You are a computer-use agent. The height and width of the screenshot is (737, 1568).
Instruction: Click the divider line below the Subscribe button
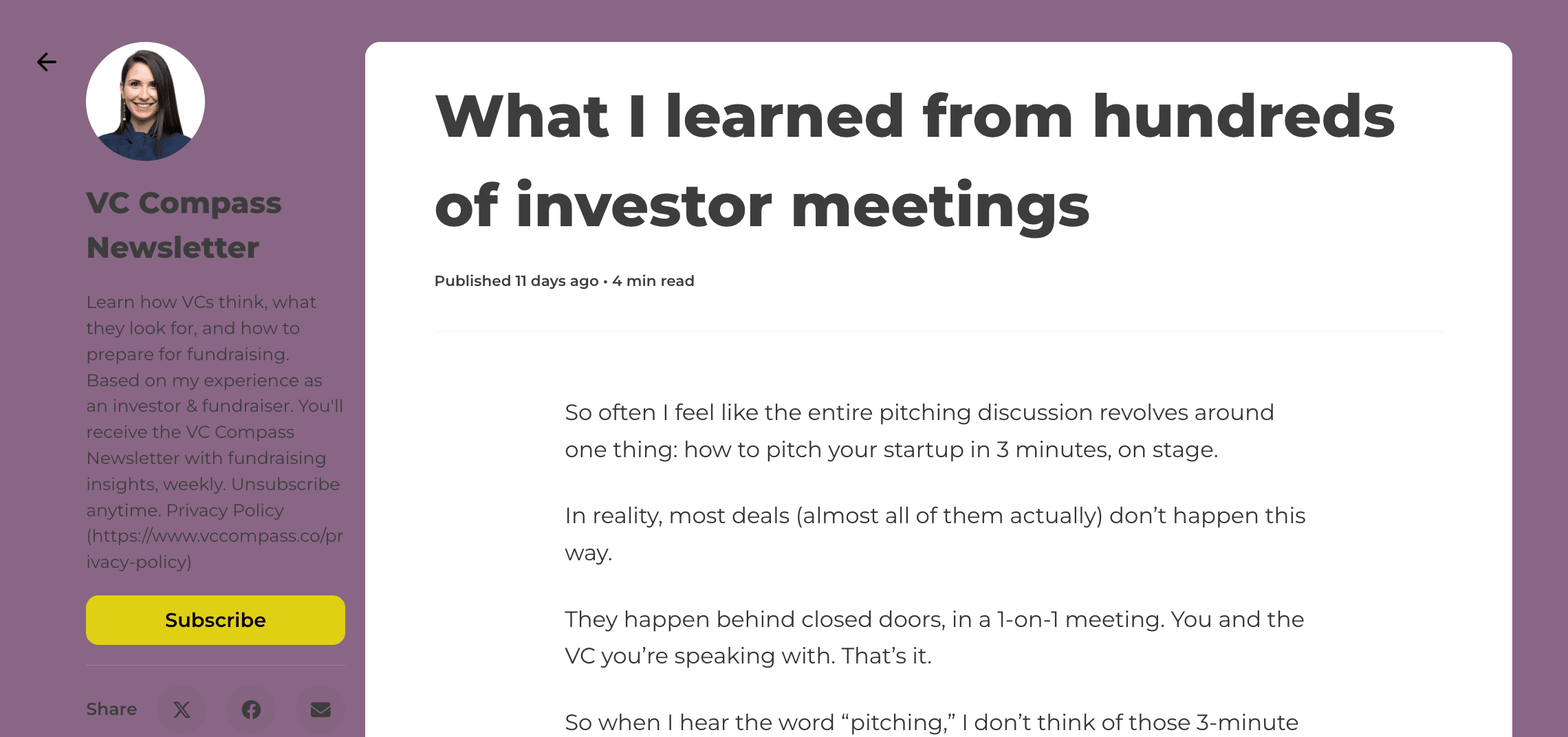tap(215, 665)
